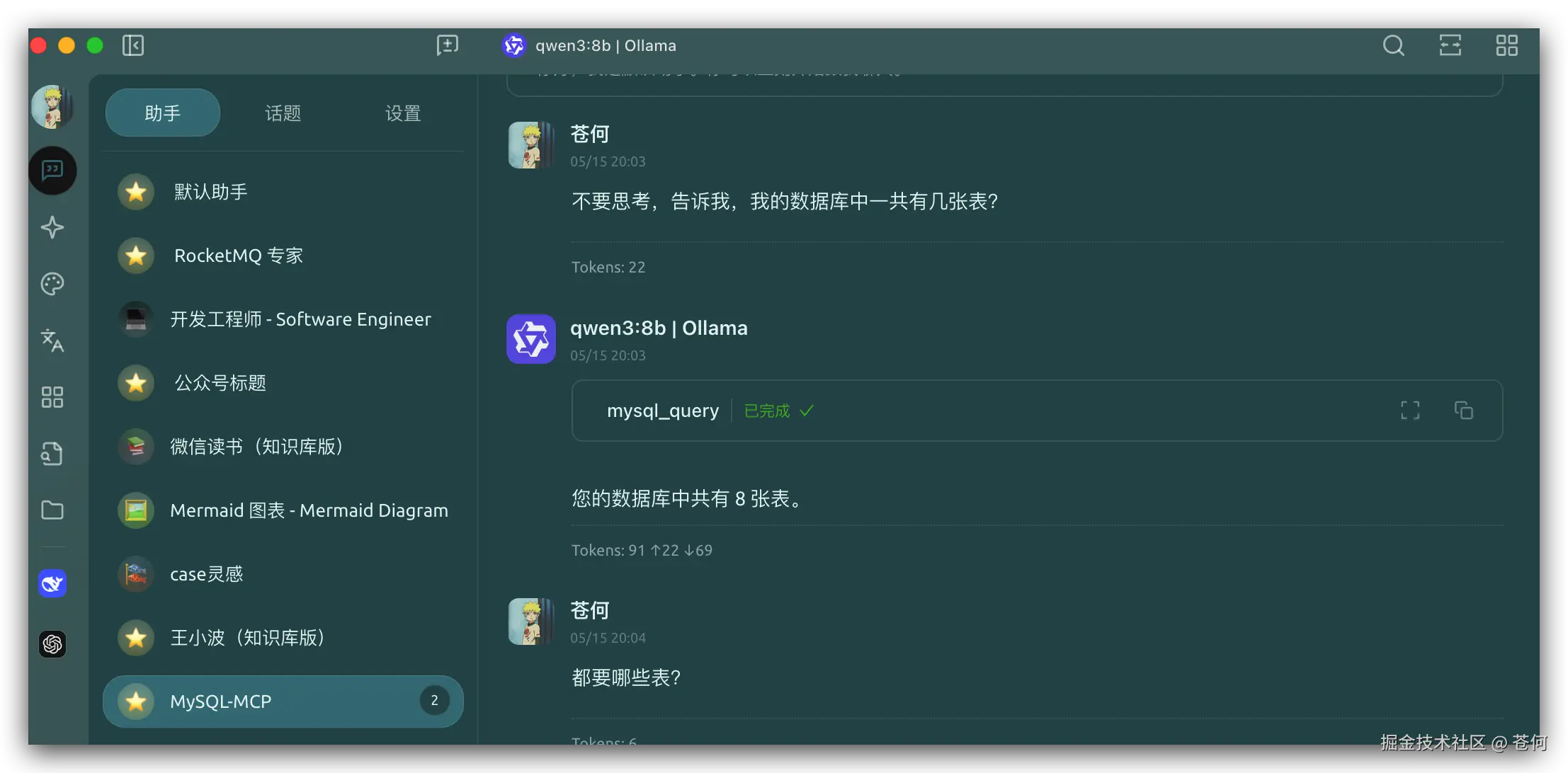
Task: Open the user profile avatar at top-left
Action: point(52,107)
